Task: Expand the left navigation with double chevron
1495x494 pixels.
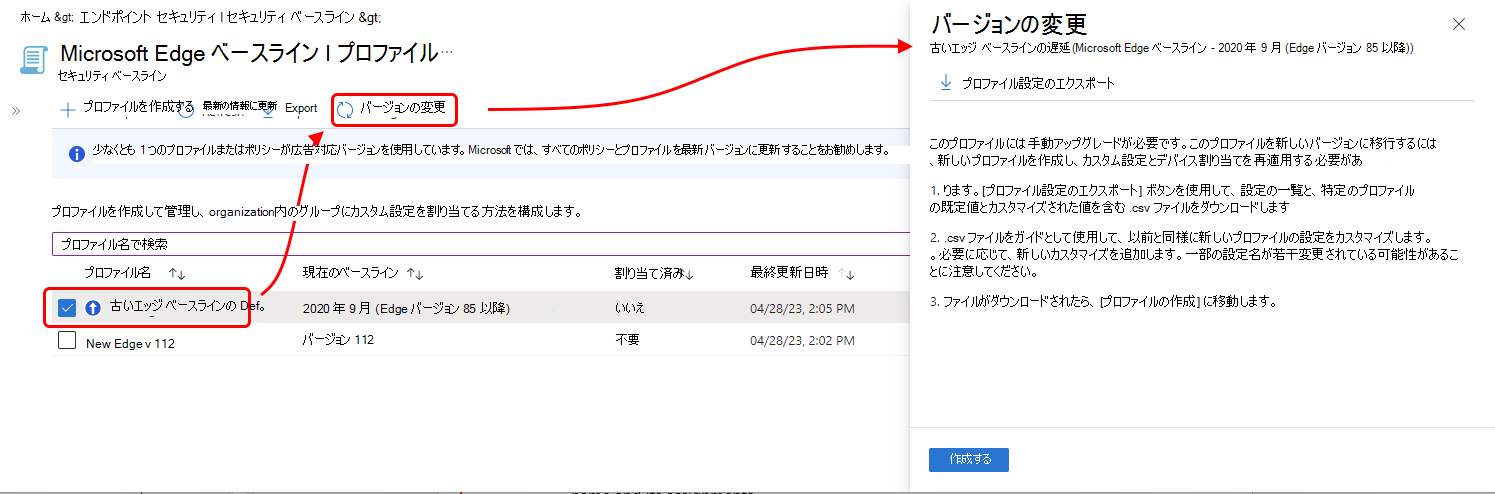Action: [x=16, y=110]
